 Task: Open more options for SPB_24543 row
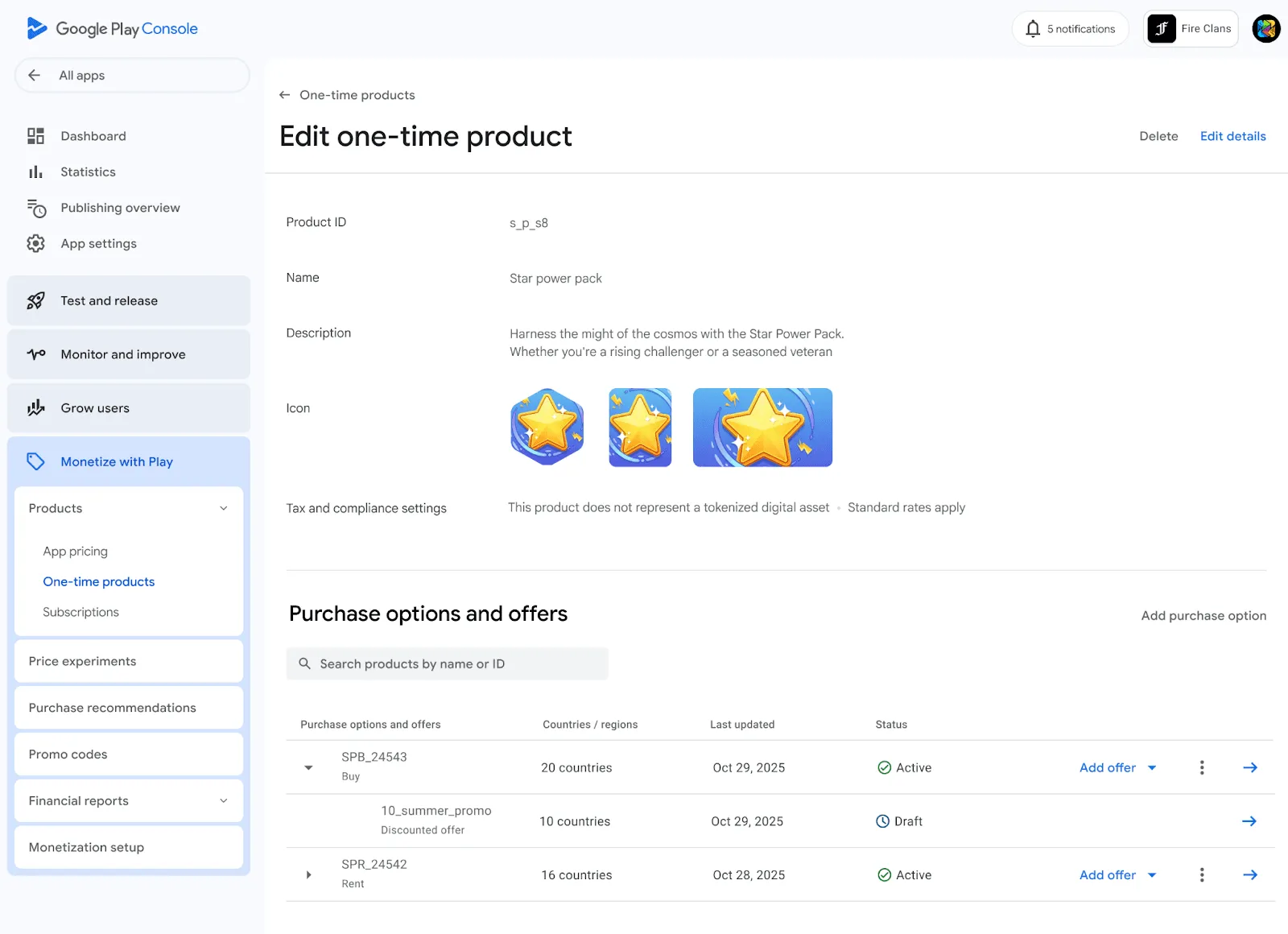point(1202,767)
